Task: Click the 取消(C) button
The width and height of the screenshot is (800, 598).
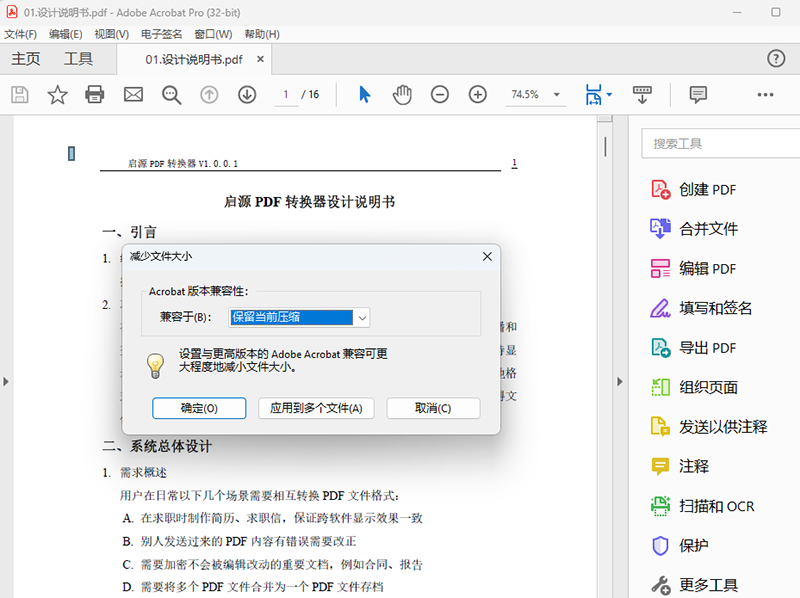Action: coord(433,408)
